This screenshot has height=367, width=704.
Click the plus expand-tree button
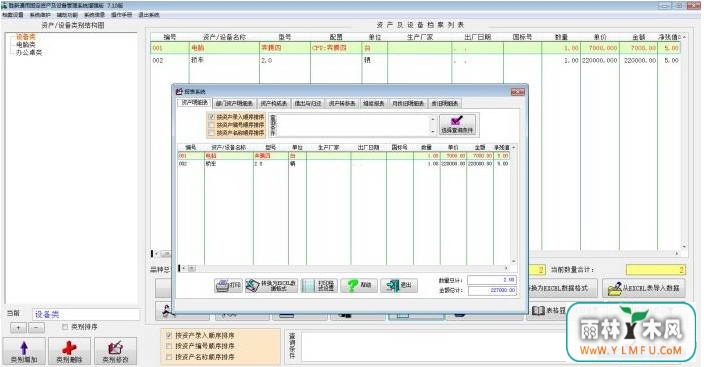18,327
